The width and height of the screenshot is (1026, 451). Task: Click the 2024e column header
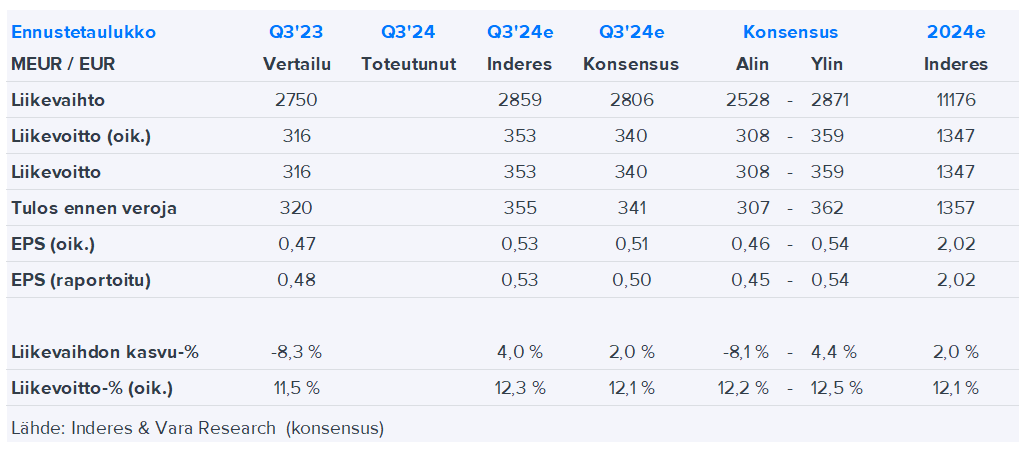pyautogui.click(x=955, y=32)
